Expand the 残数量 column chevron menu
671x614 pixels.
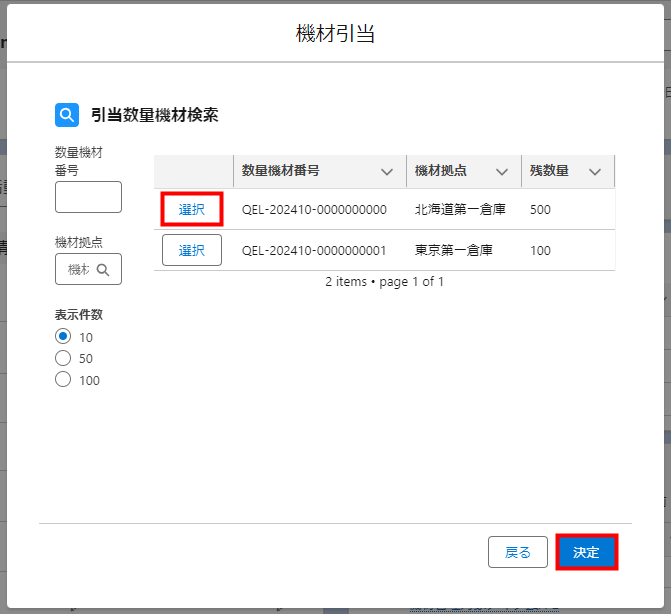(x=595, y=172)
